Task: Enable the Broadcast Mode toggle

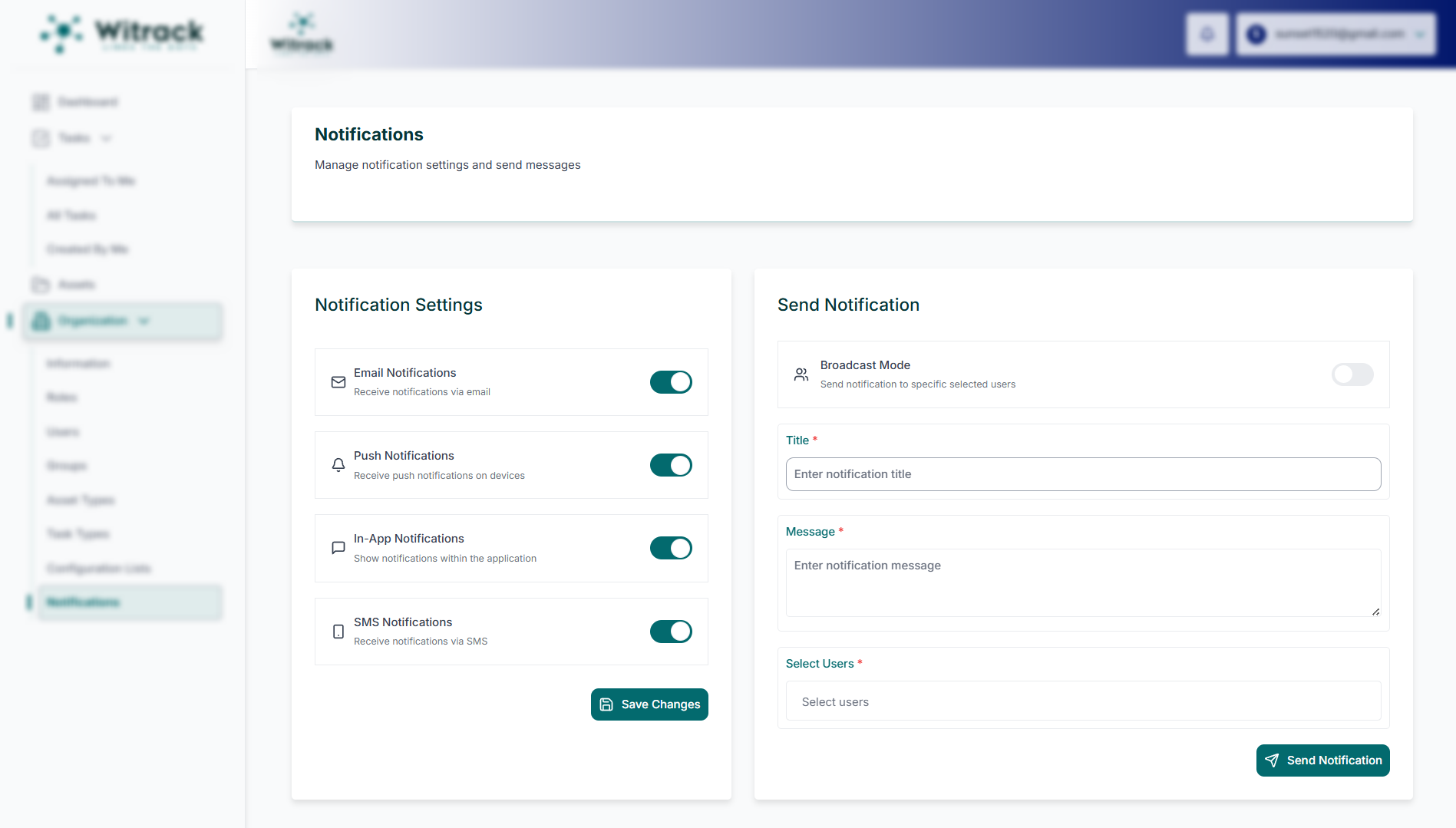Action: click(1352, 374)
